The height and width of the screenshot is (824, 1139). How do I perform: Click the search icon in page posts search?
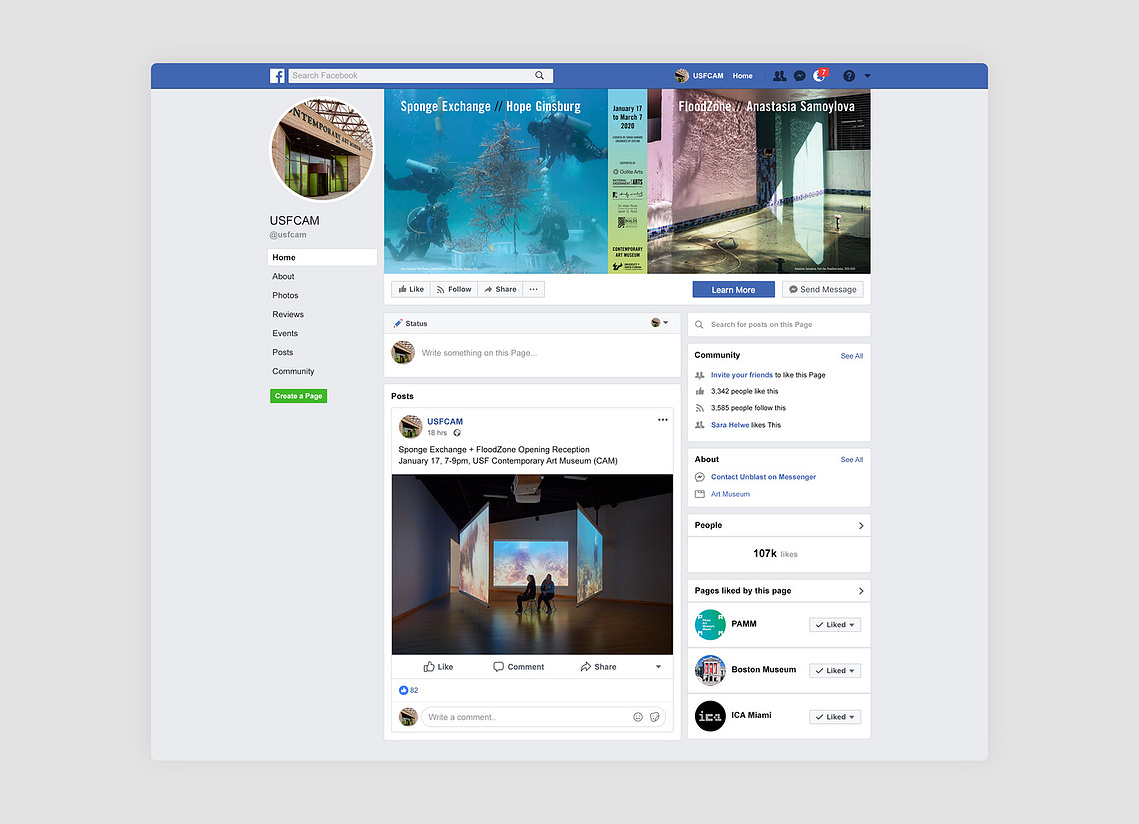[699, 325]
